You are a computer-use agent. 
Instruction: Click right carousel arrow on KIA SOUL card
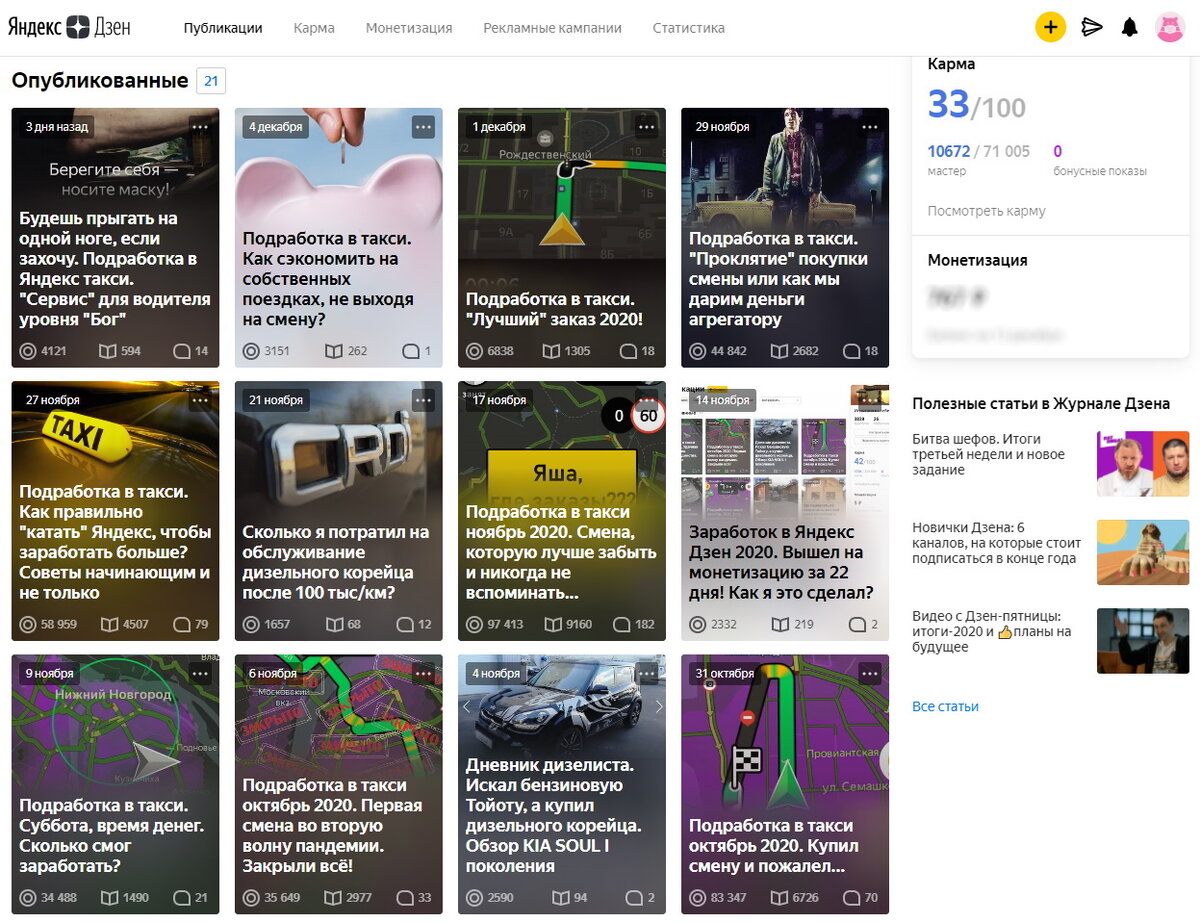click(x=657, y=706)
